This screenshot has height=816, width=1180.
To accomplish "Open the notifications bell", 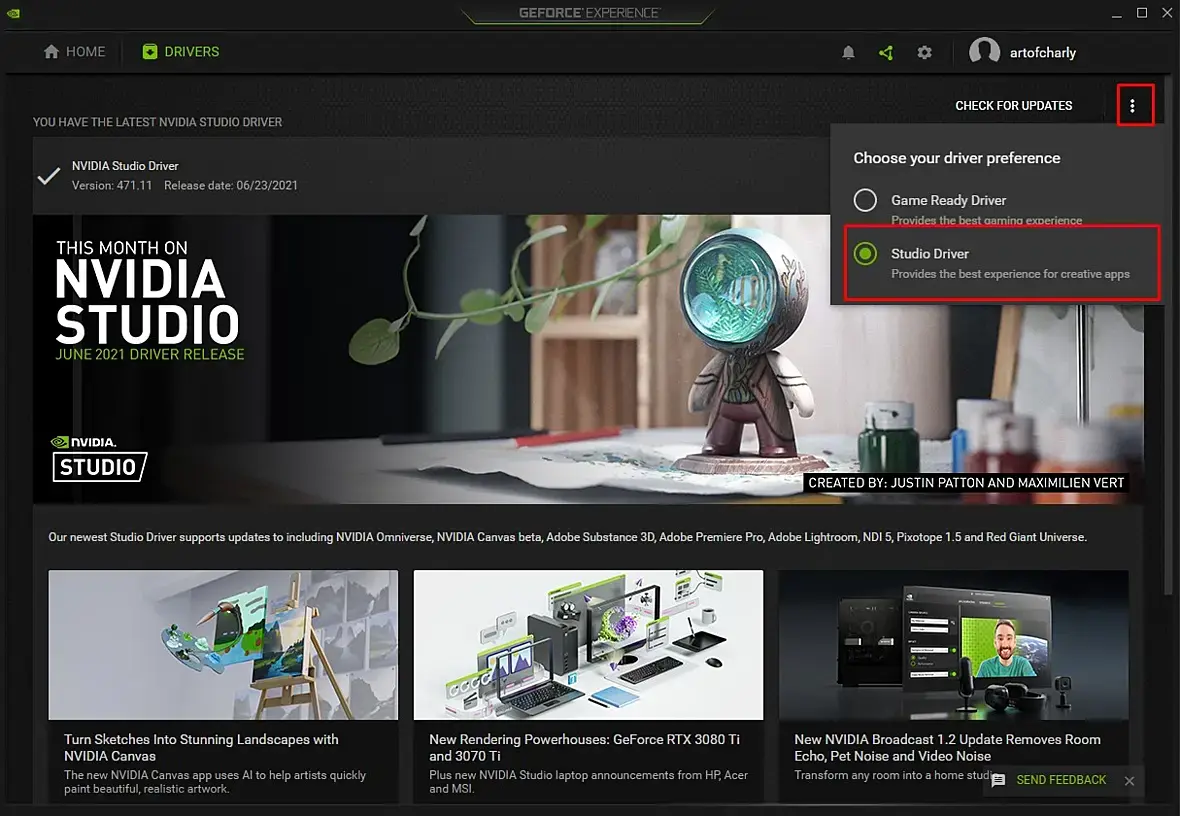I will pyautogui.click(x=848, y=52).
